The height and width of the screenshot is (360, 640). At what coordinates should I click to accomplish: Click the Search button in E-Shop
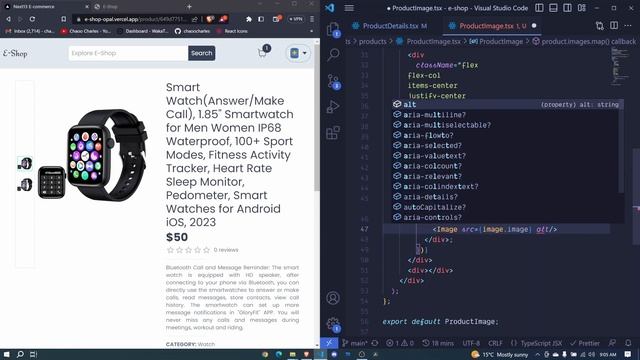click(x=202, y=53)
